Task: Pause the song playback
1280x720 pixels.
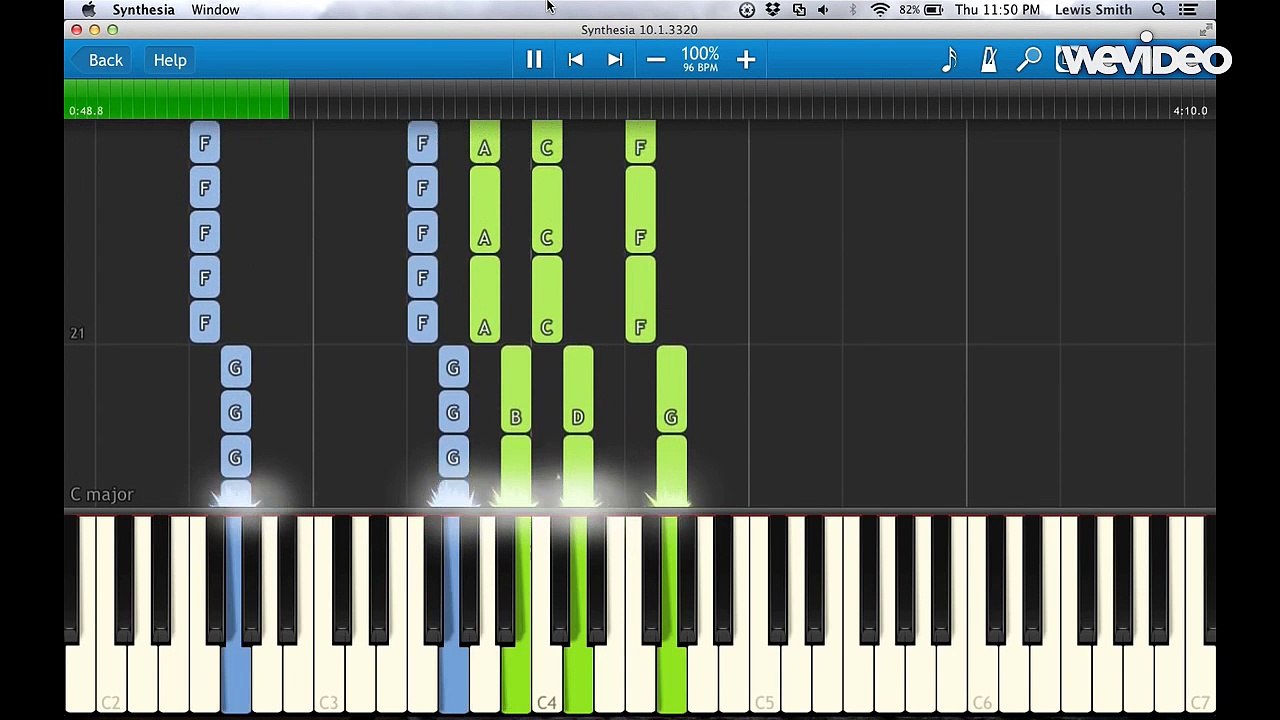Action: (x=534, y=60)
